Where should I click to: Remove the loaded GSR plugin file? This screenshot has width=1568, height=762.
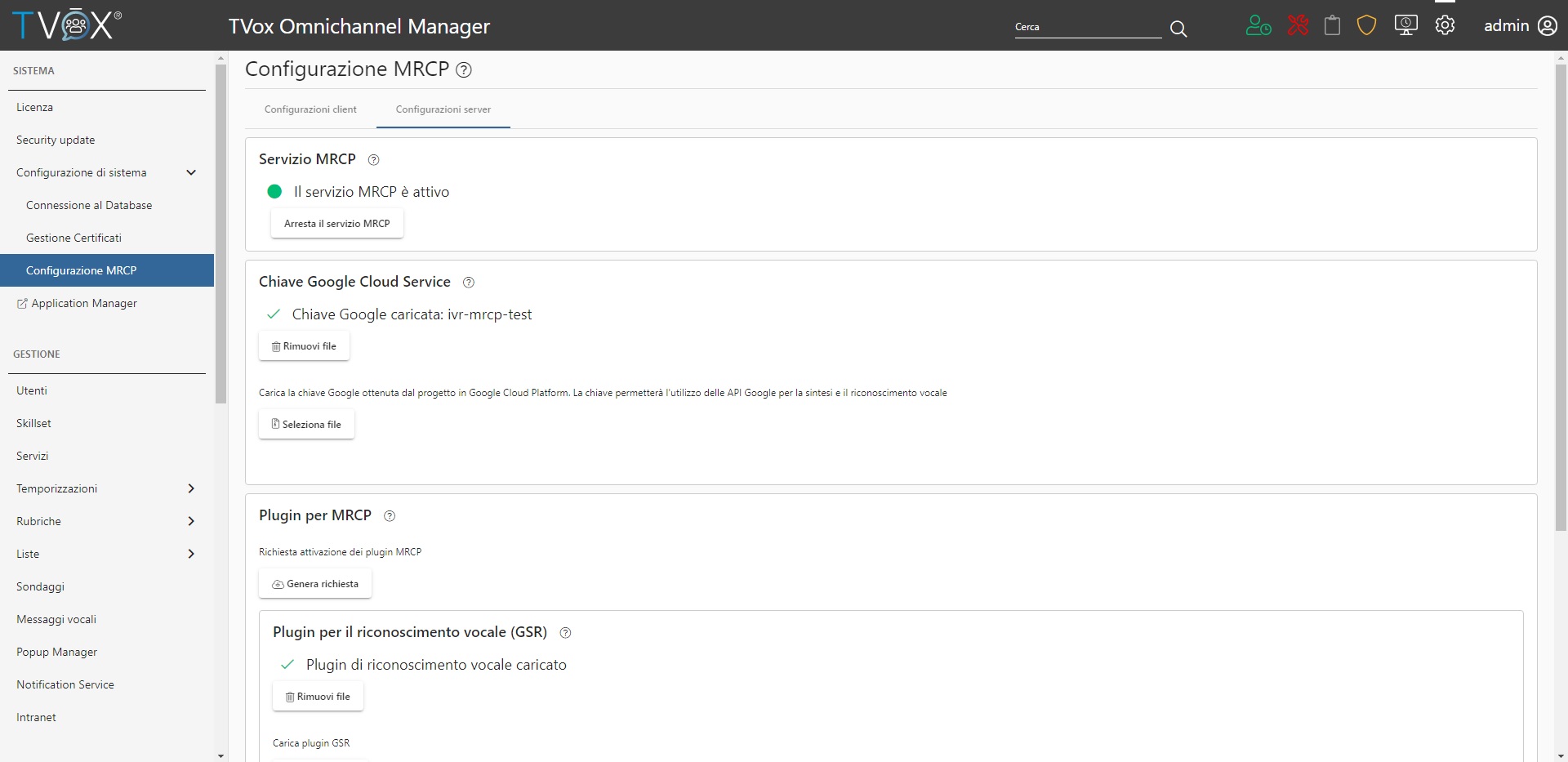(x=318, y=697)
